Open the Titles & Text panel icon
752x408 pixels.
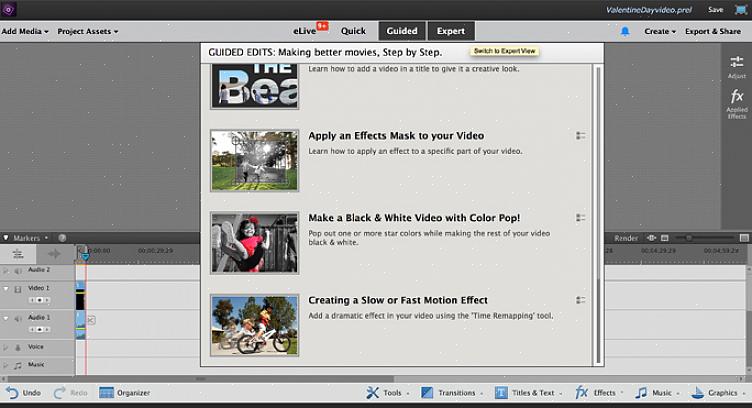tap(501, 393)
